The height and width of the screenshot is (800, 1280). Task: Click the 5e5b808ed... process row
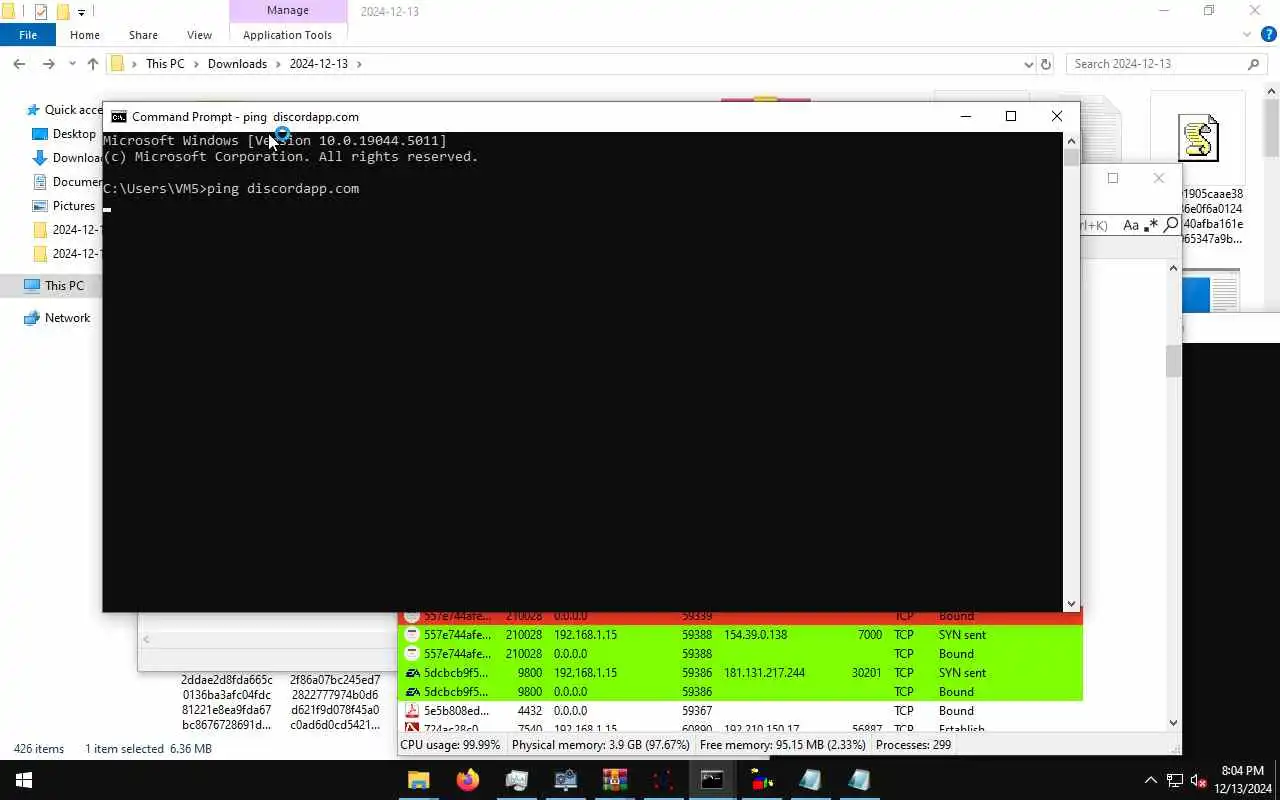point(740,711)
